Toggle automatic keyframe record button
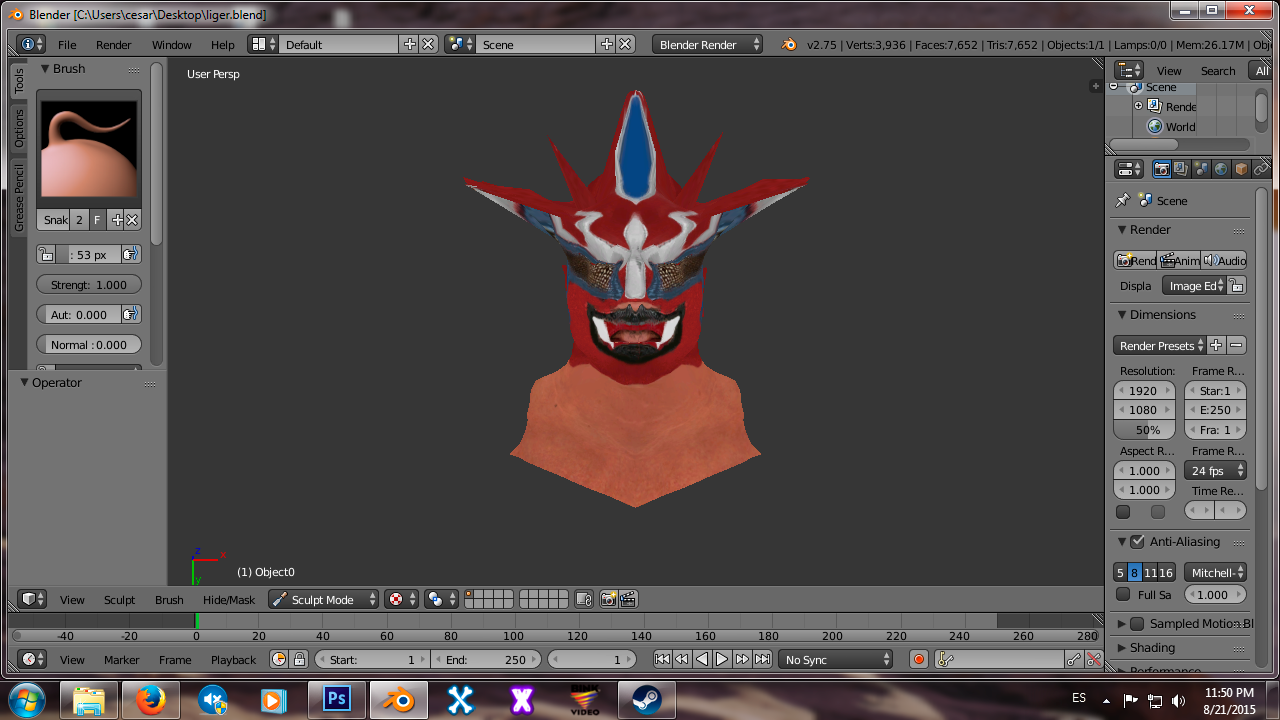1280x720 pixels. point(919,659)
